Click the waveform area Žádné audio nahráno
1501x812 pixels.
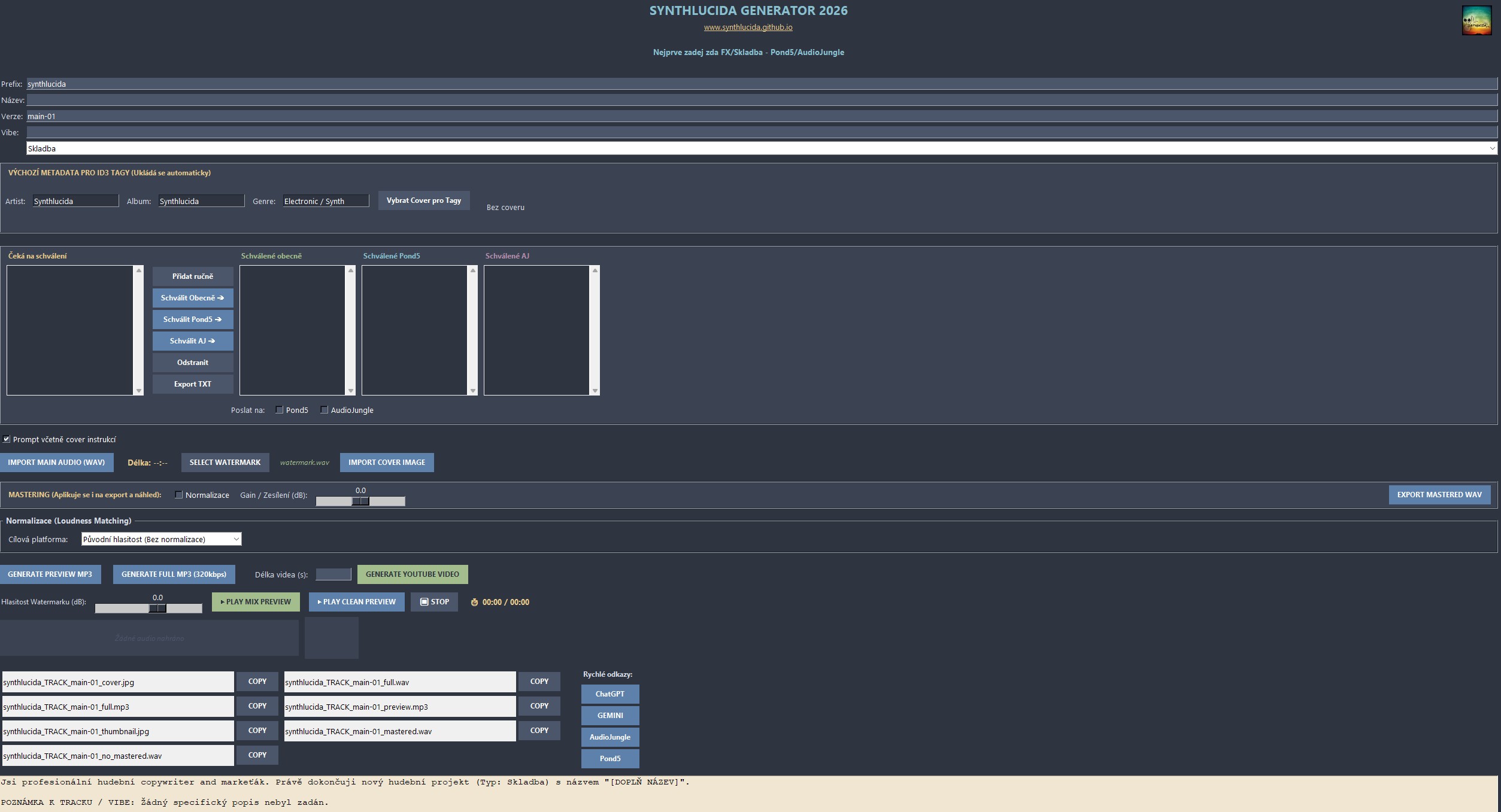pos(149,638)
